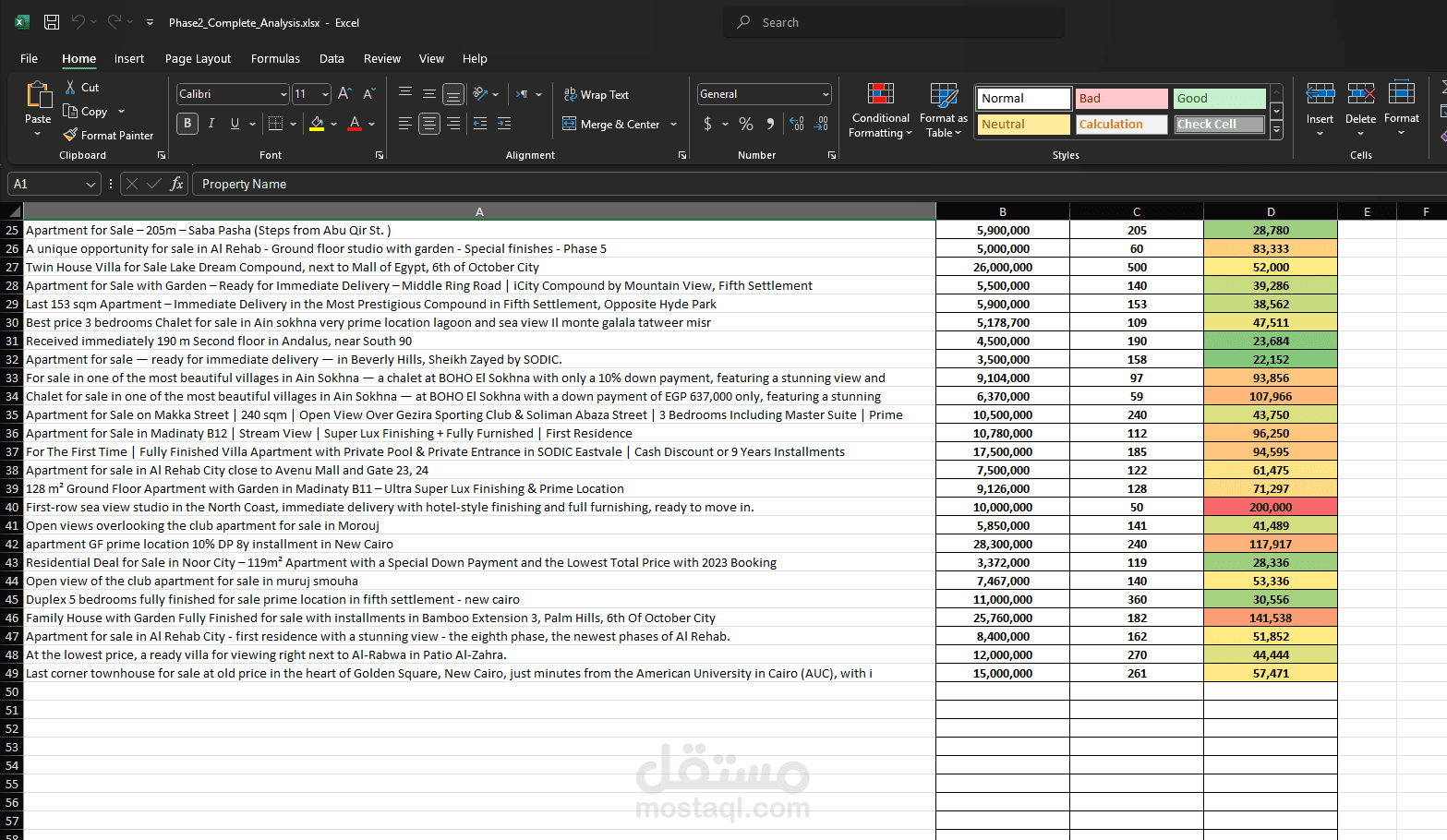This screenshot has height=840, width=1447.
Task: Apply the Bad cell style
Action: coord(1121,98)
